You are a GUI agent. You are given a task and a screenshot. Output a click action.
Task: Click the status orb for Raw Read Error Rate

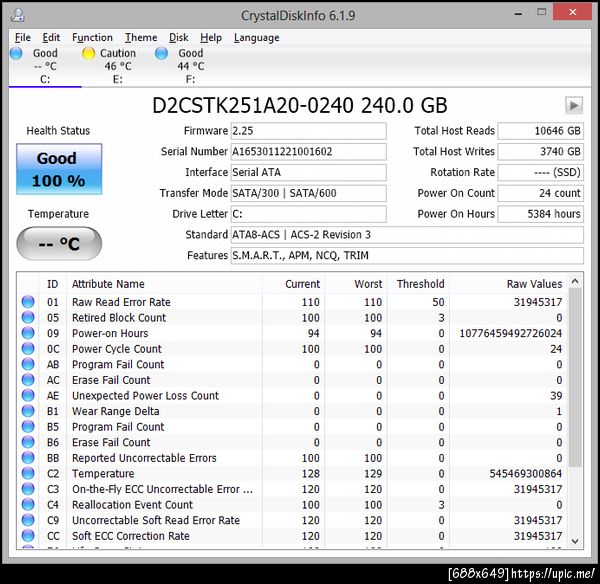[28, 302]
